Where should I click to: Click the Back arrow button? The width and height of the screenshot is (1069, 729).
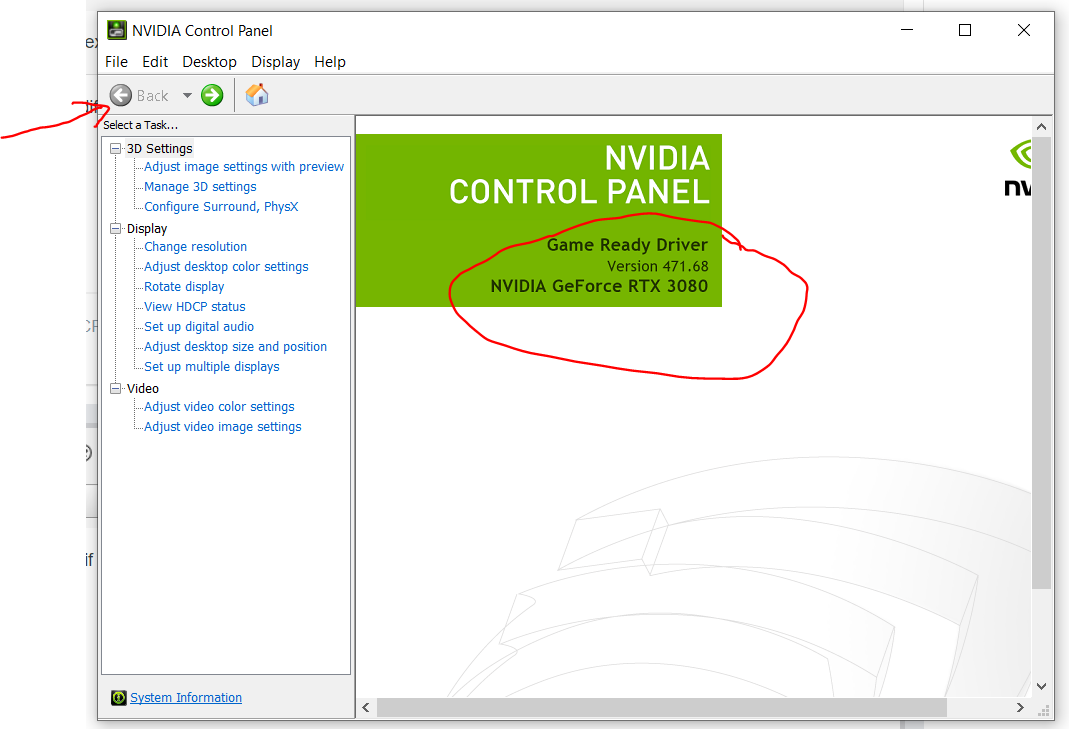click(x=121, y=95)
